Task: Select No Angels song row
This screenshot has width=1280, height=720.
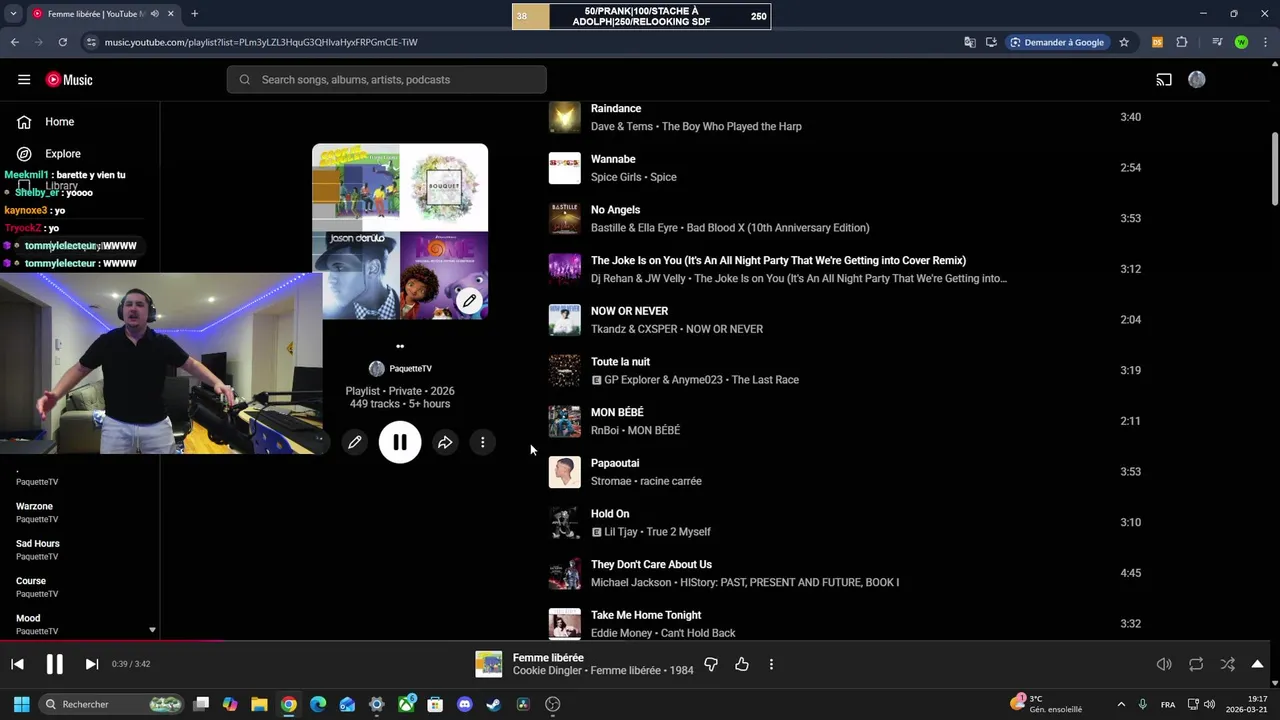Action: [846, 218]
